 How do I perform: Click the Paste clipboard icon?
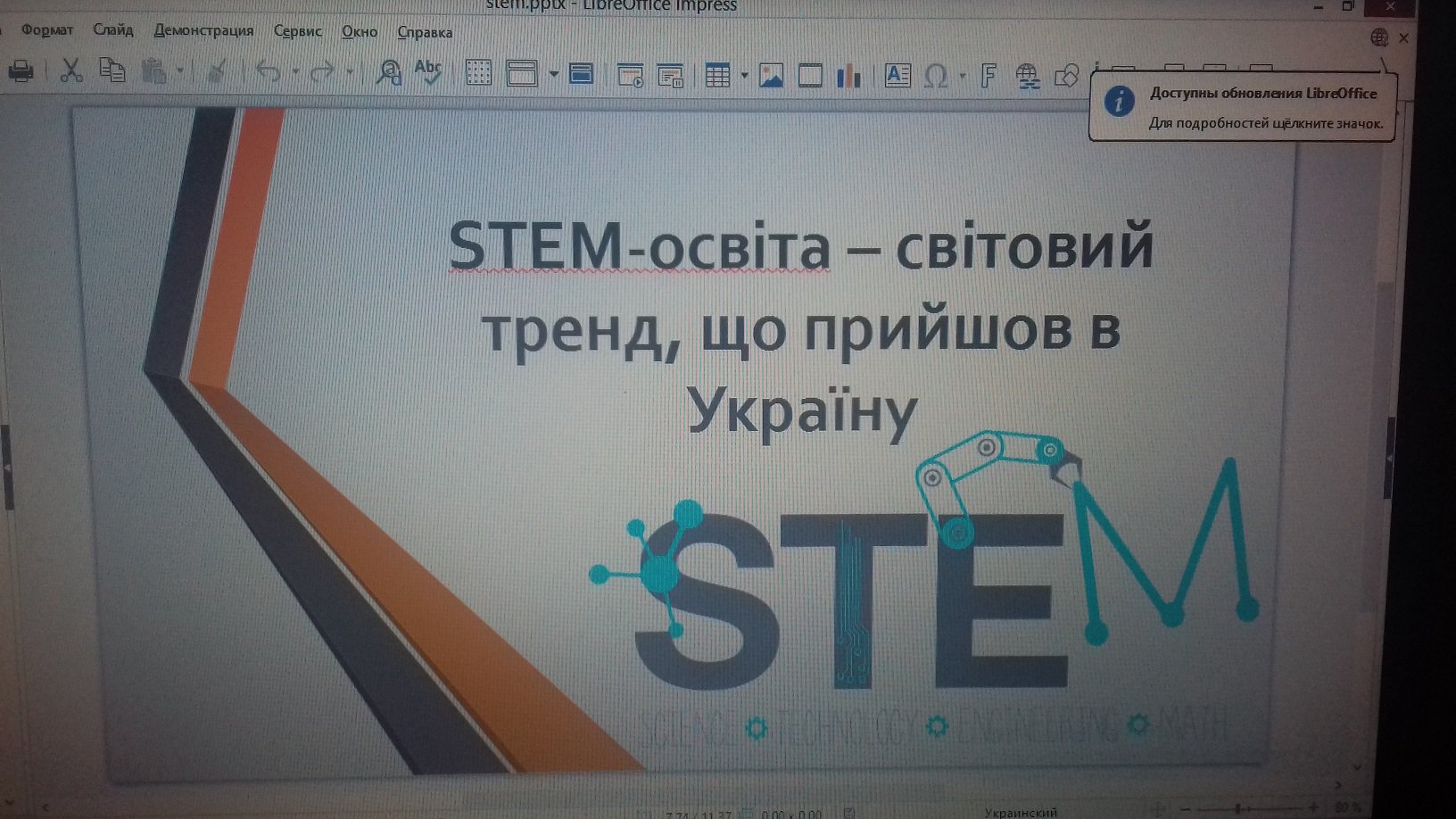154,70
